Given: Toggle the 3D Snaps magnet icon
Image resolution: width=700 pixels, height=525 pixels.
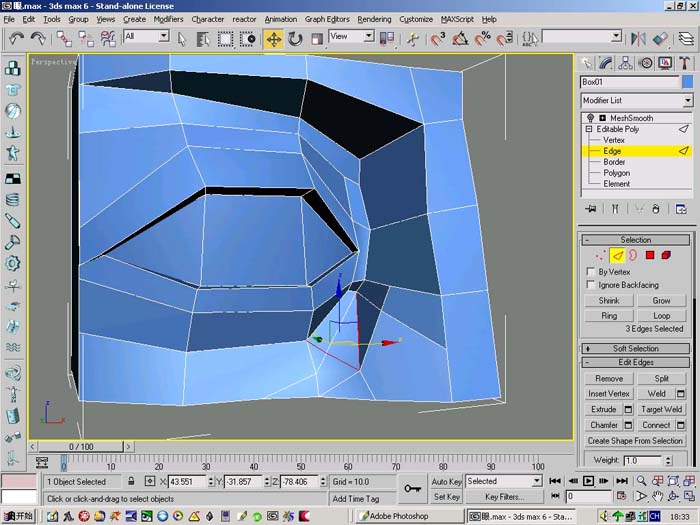Looking at the screenshot, I should tap(438, 39).
